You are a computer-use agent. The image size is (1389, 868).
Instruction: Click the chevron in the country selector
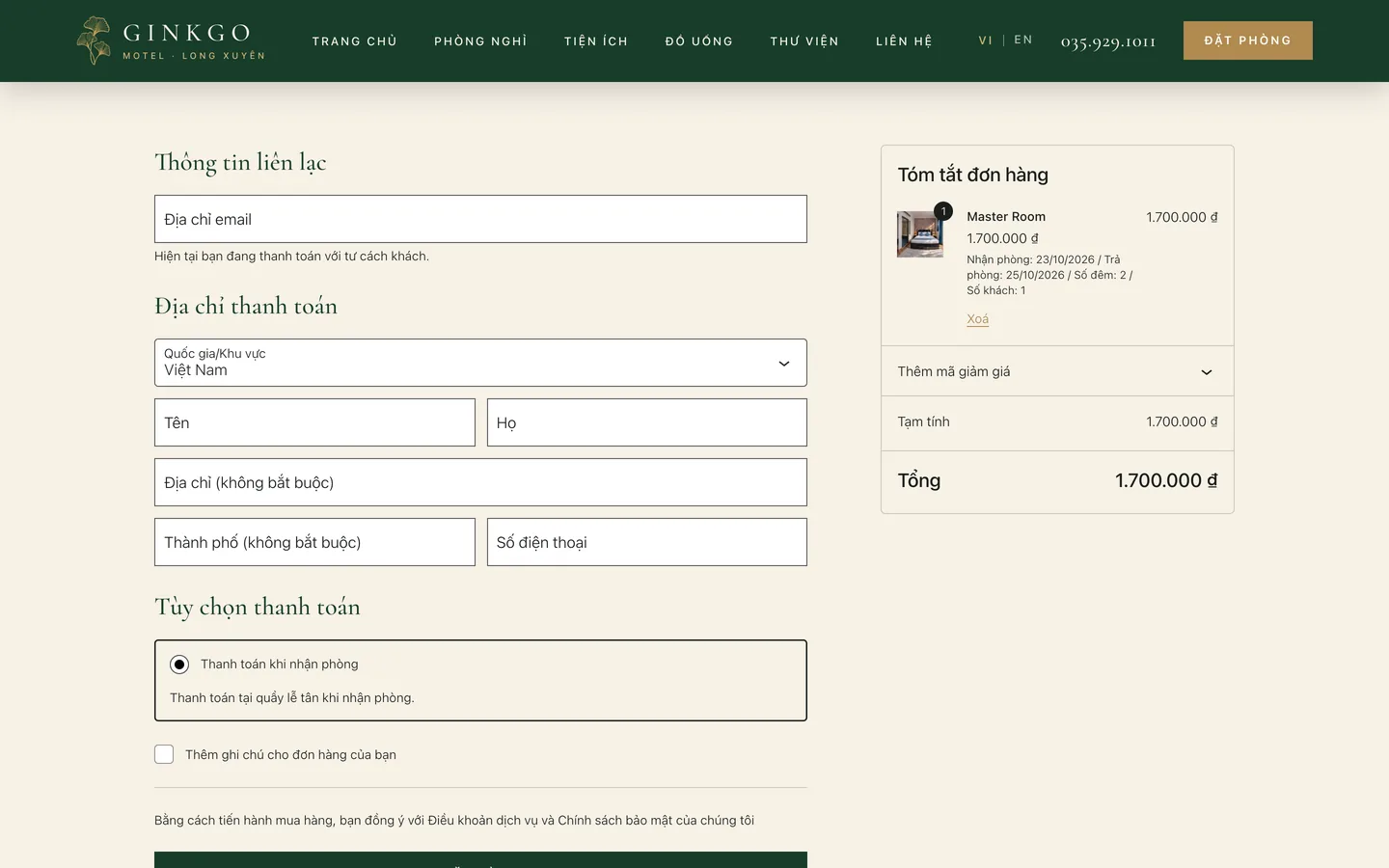(784, 364)
